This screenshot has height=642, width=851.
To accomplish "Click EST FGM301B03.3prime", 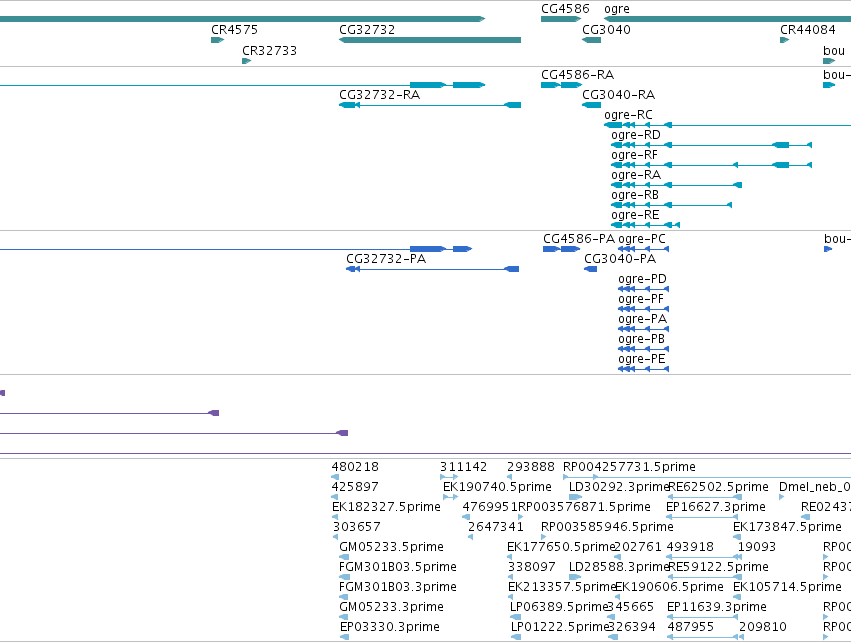I will click(x=398, y=587).
